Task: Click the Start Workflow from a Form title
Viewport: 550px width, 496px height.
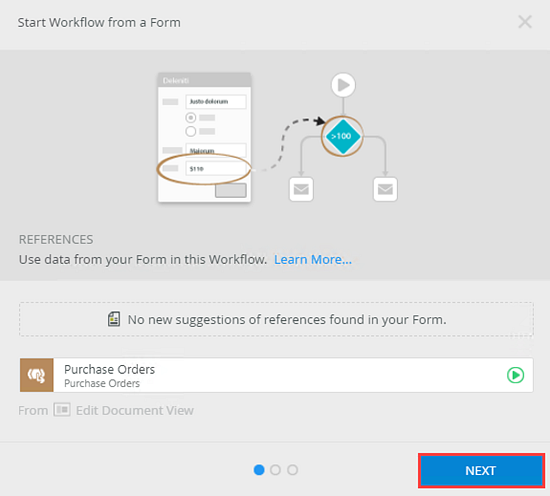Action: (99, 22)
